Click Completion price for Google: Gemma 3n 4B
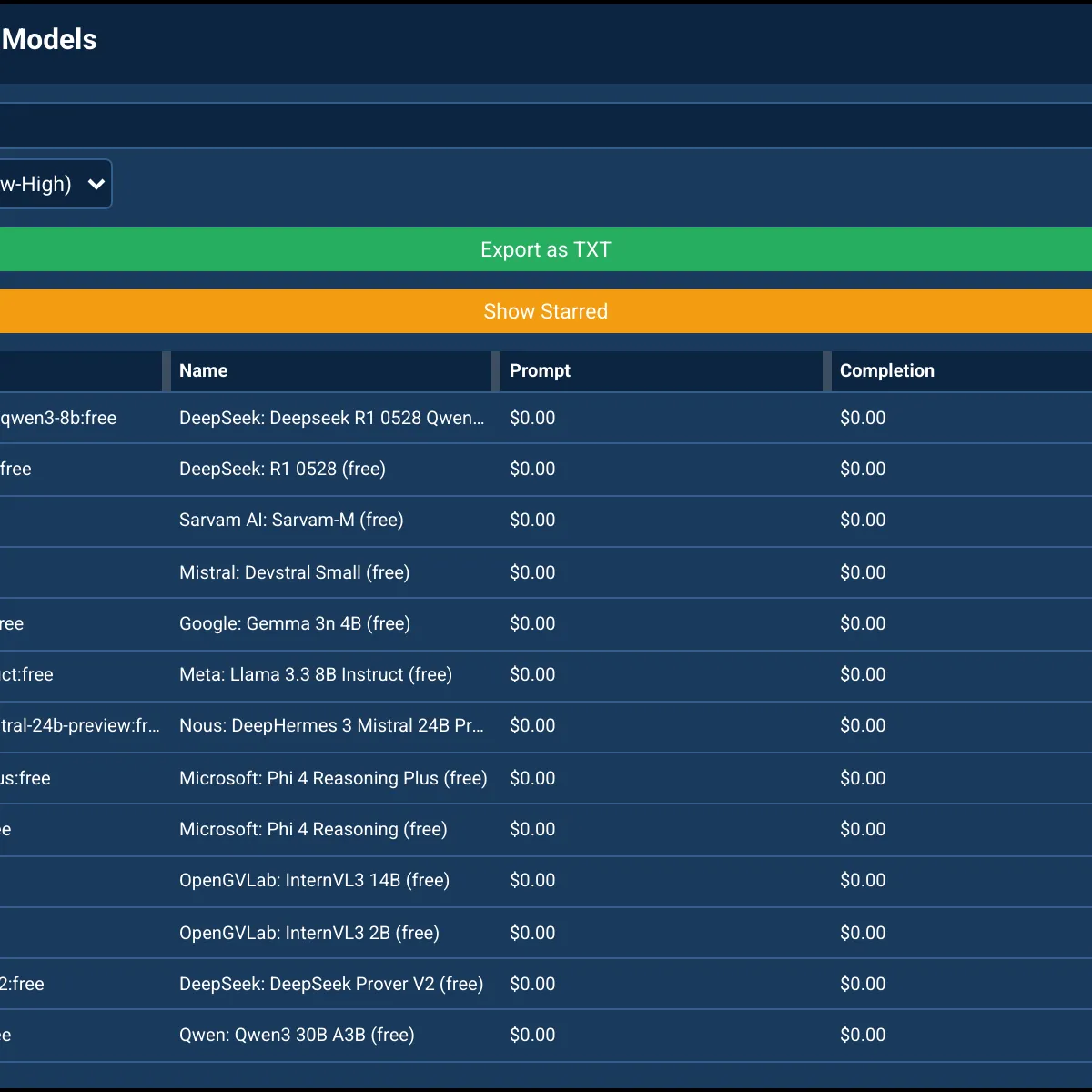This screenshot has width=1092, height=1092. pos(863,623)
